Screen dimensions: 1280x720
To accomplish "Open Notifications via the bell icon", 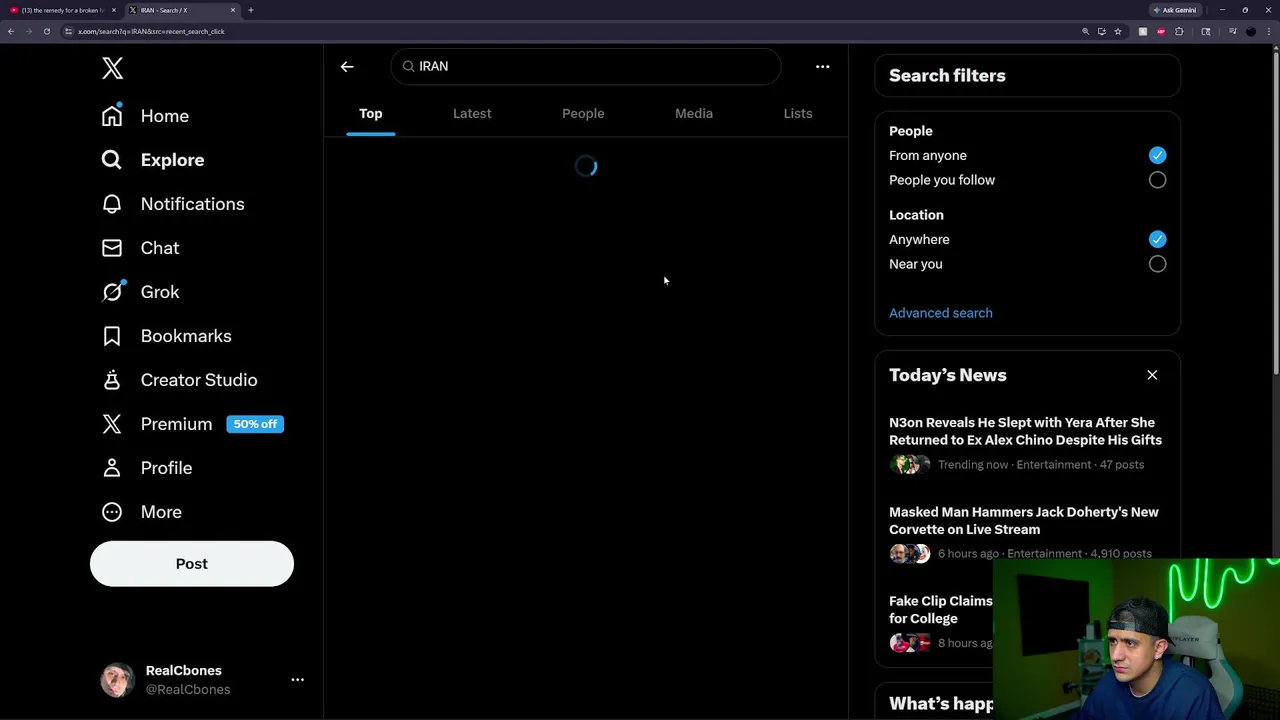I will click(x=112, y=204).
